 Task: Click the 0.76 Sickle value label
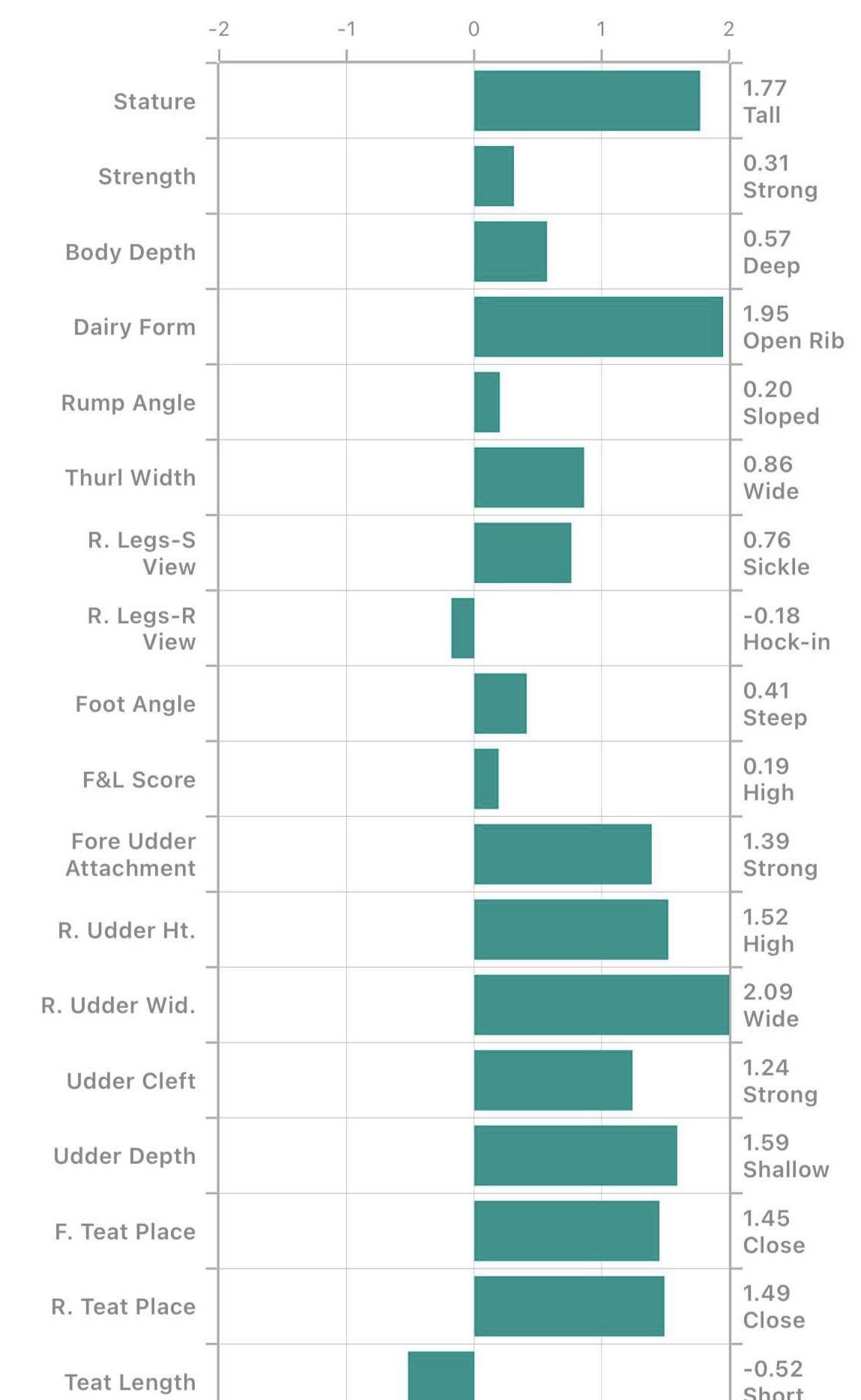pos(776,553)
